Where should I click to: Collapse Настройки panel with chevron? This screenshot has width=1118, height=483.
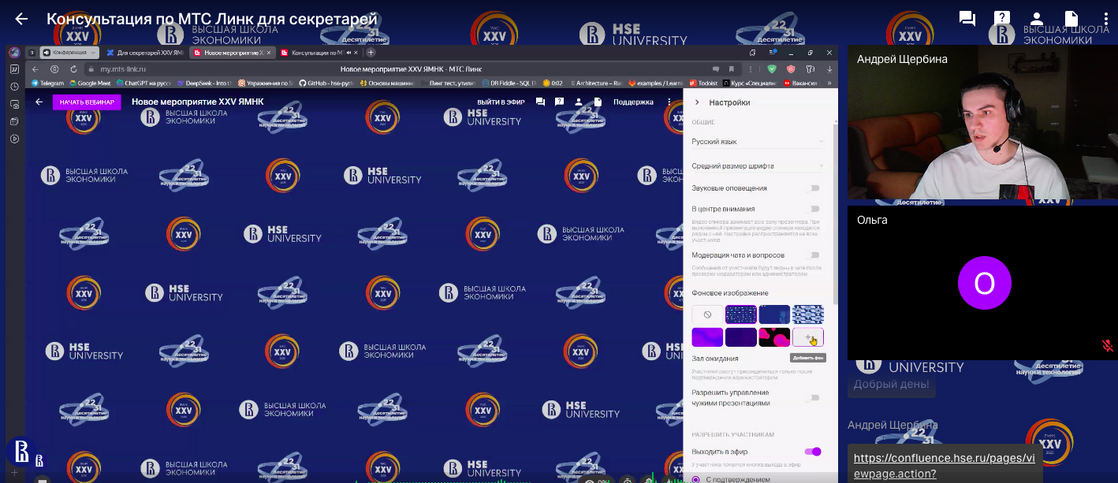click(x=697, y=103)
